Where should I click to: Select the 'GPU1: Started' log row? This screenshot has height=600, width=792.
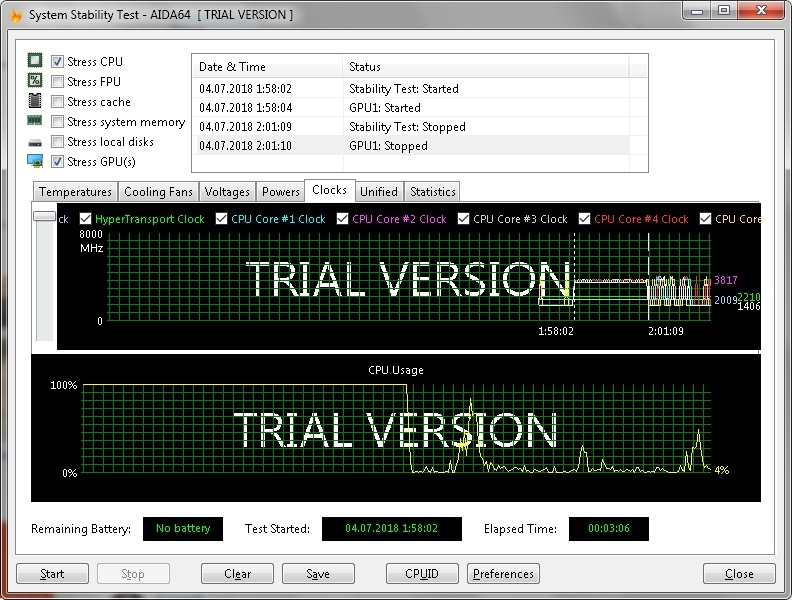[411, 108]
